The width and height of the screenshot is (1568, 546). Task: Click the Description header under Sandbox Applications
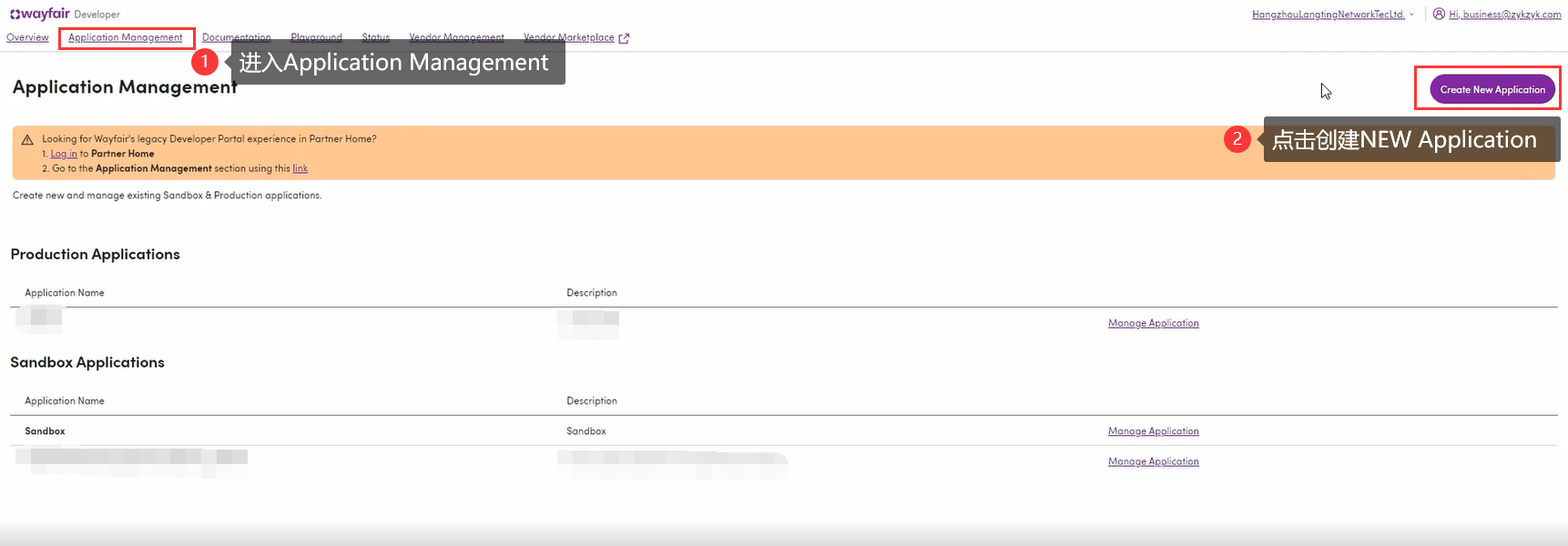click(x=592, y=401)
